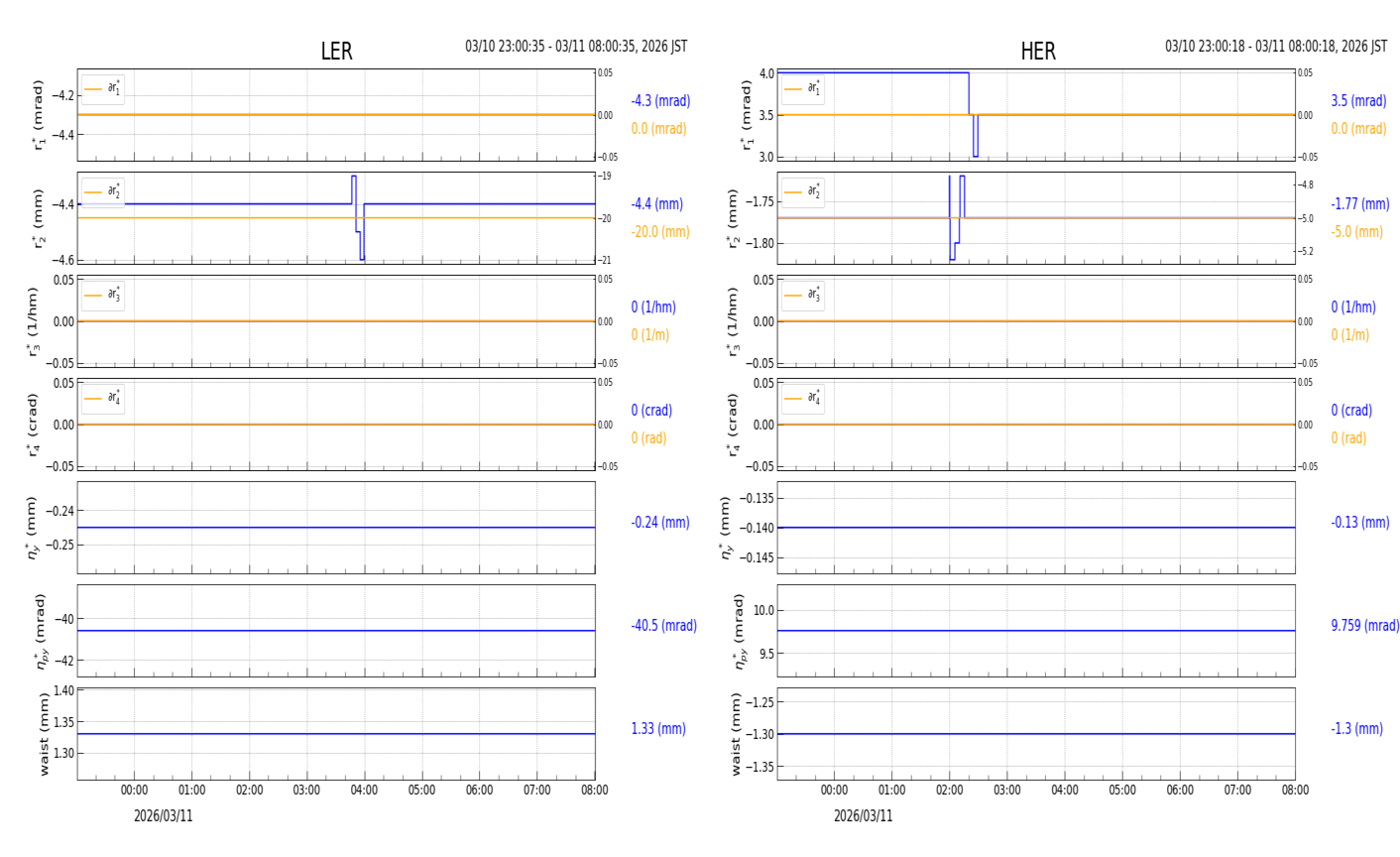The width and height of the screenshot is (1400, 857).
Task: Click the HER ηy* (mm) axis label
Action: pos(728,528)
